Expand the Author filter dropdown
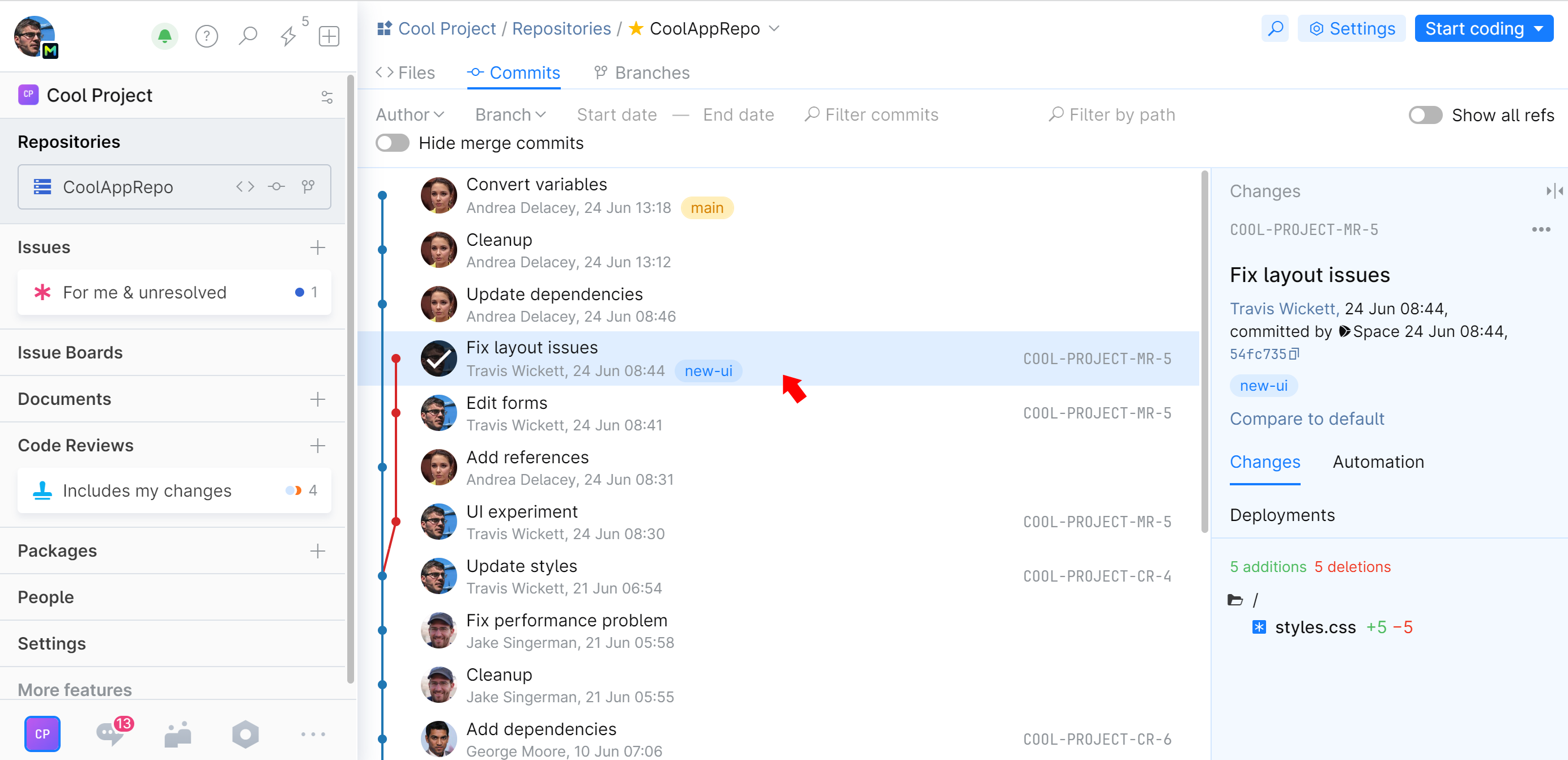 click(x=410, y=115)
